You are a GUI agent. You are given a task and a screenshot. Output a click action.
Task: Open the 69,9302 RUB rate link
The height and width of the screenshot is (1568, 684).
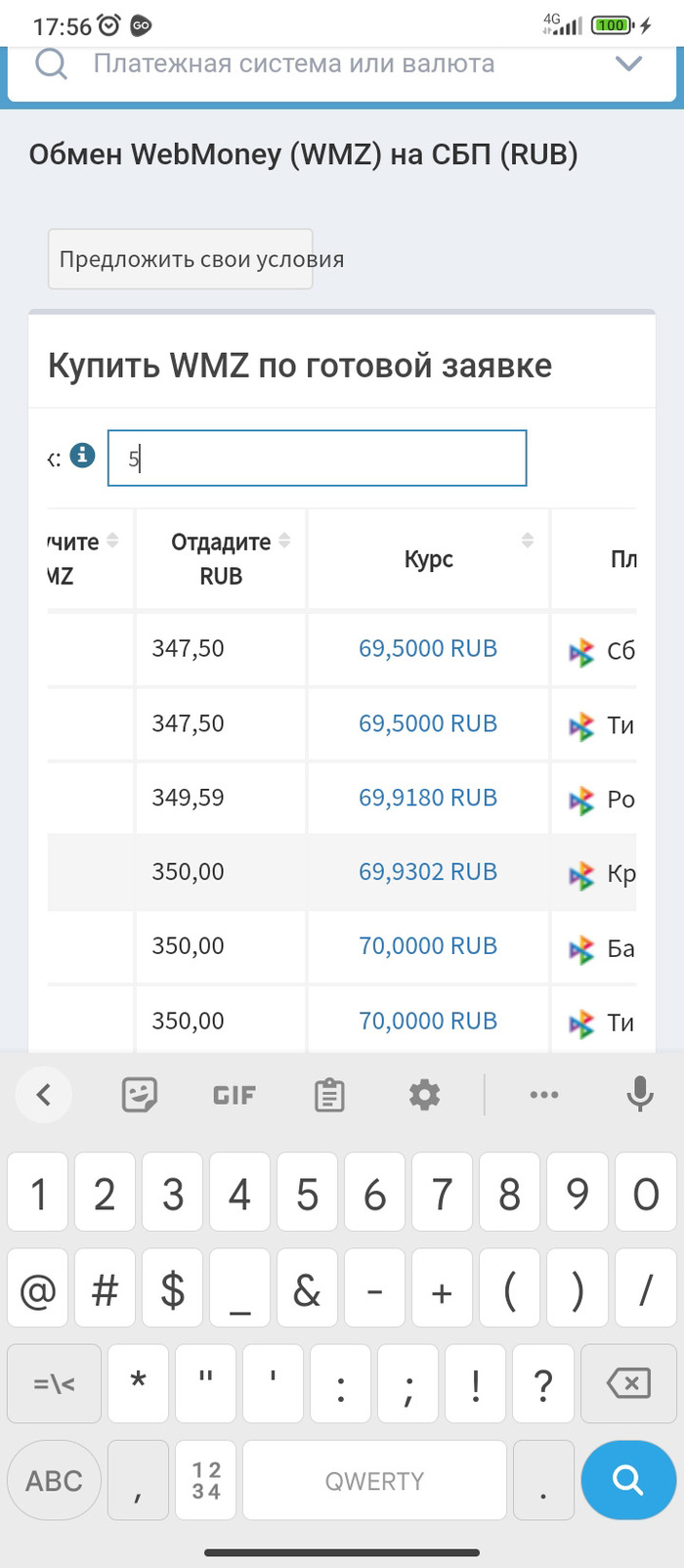click(428, 872)
